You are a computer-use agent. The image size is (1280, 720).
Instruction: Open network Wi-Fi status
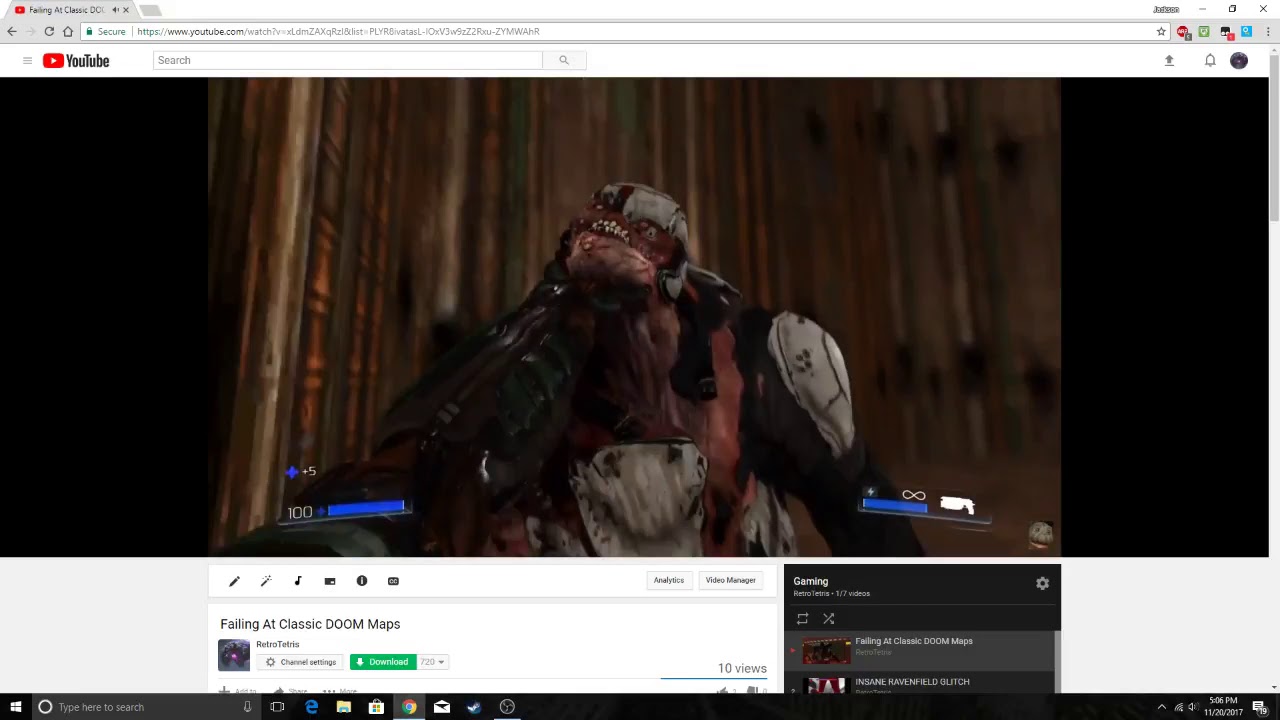[x=1178, y=707]
